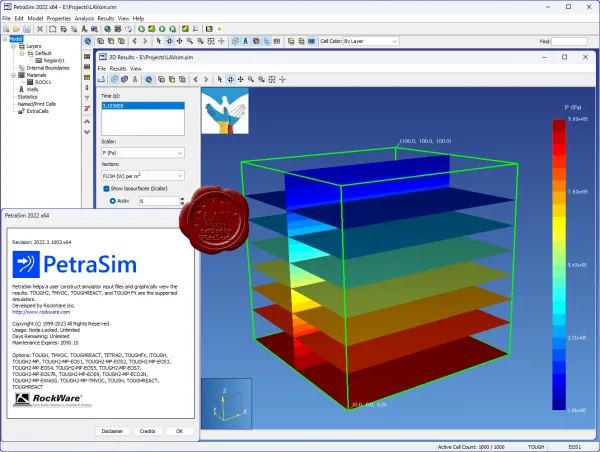Open the Analysis menu

click(x=84, y=18)
